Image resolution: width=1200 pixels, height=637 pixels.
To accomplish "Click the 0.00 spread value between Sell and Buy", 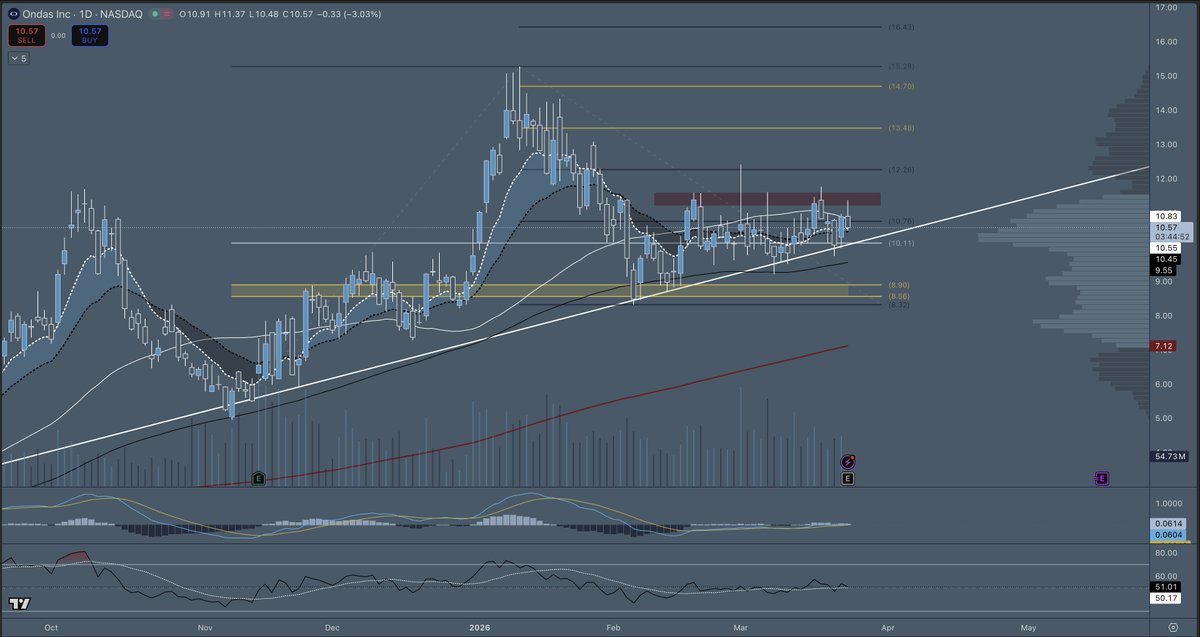I will pyautogui.click(x=58, y=35).
